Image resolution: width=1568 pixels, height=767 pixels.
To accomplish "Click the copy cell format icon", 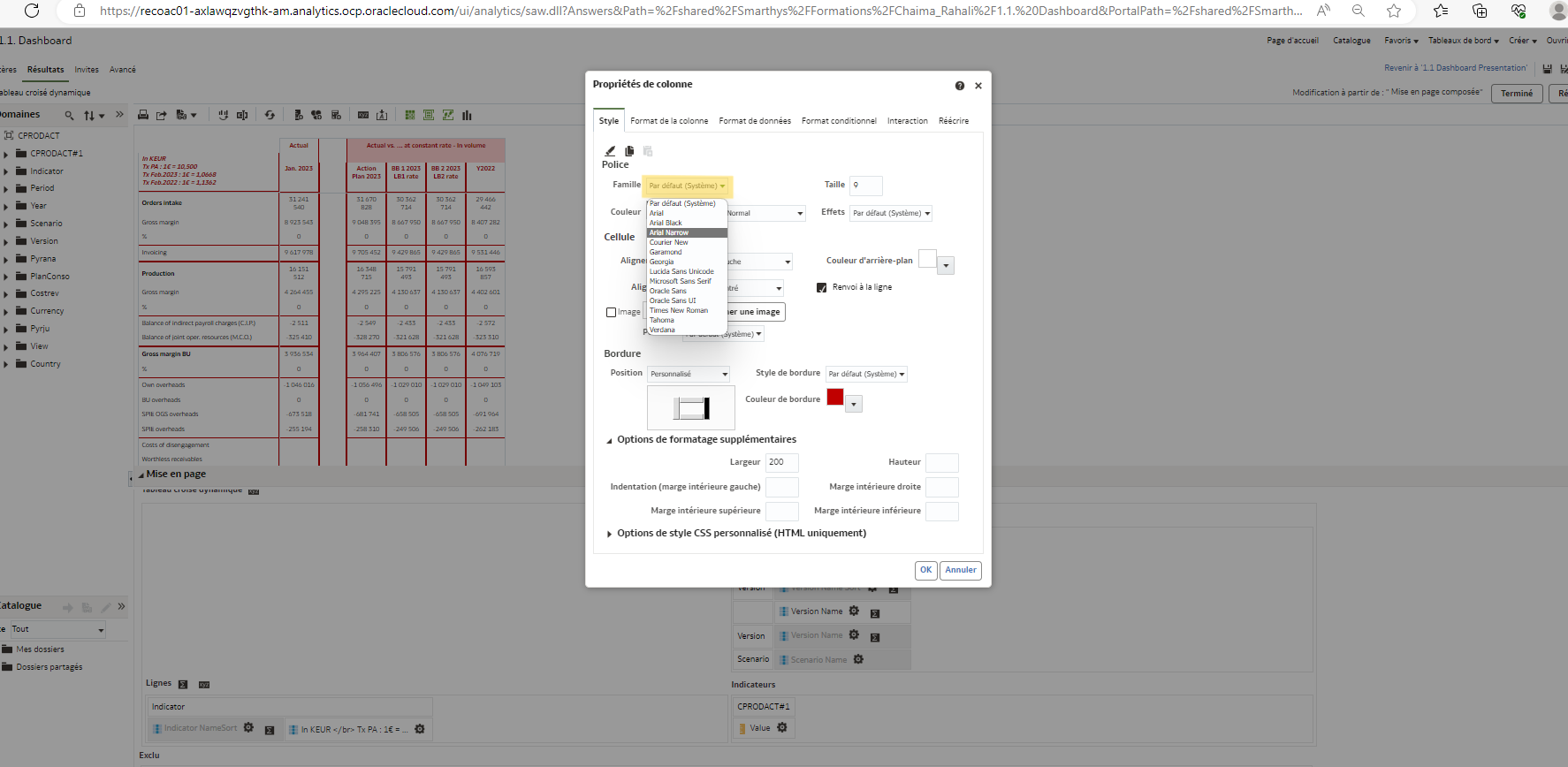I will coord(629,151).
